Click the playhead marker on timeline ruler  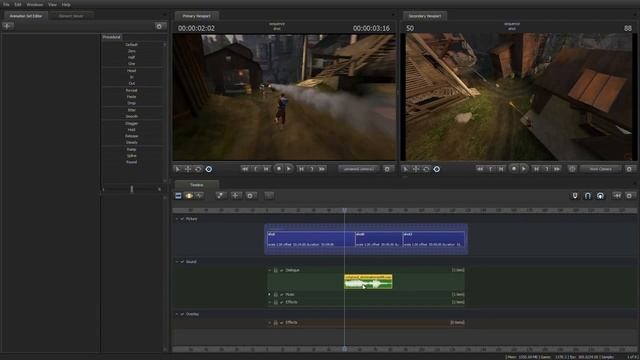(344, 210)
